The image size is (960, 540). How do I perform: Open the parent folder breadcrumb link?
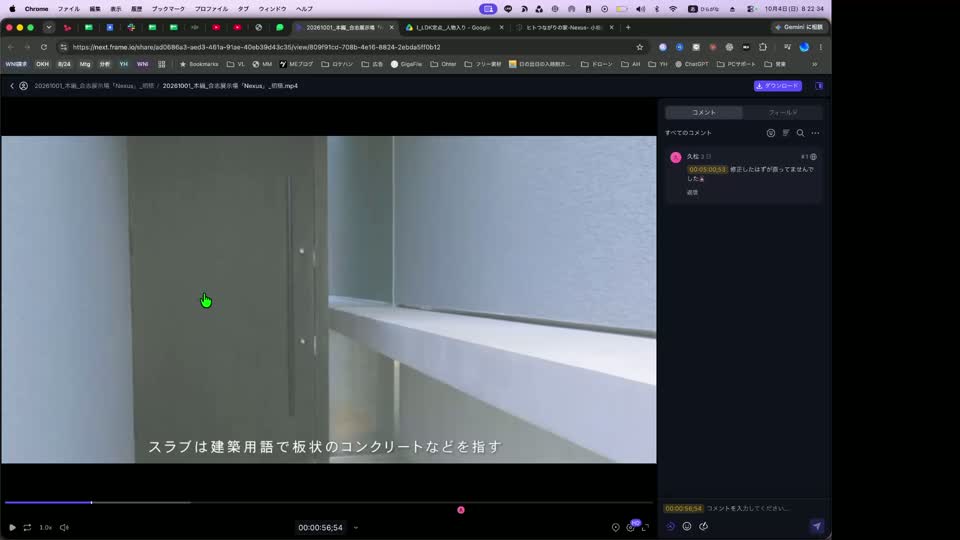pos(94,86)
